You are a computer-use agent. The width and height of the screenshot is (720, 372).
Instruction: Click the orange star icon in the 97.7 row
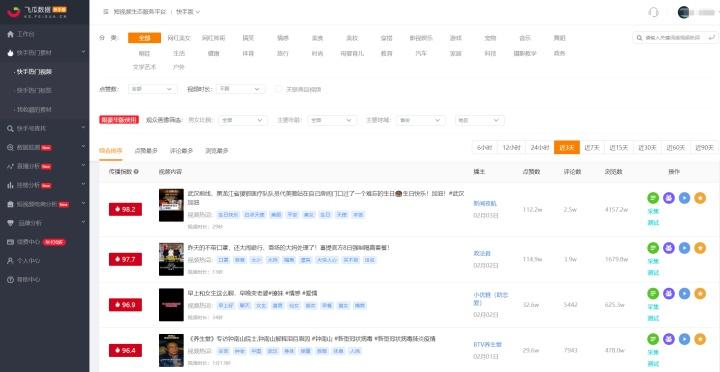pyautogui.click(x=700, y=248)
